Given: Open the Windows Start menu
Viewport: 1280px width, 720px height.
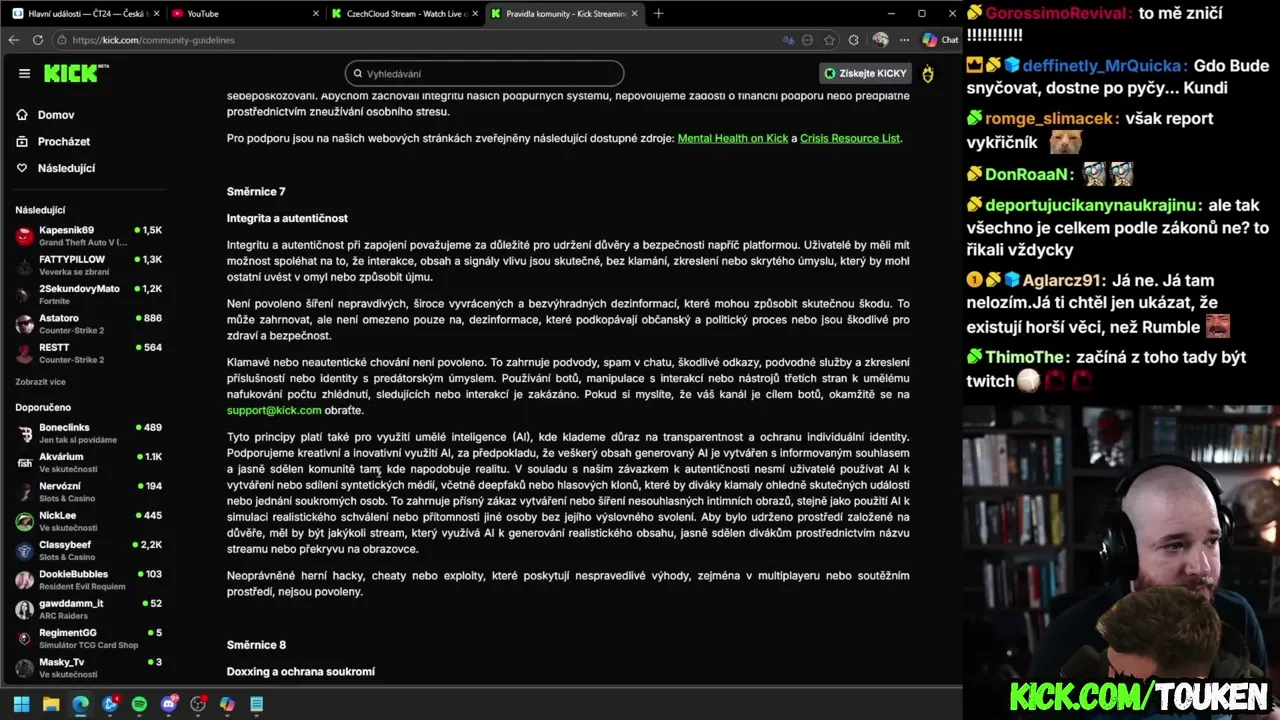Looking at the screenshot, I should point(21,704).
